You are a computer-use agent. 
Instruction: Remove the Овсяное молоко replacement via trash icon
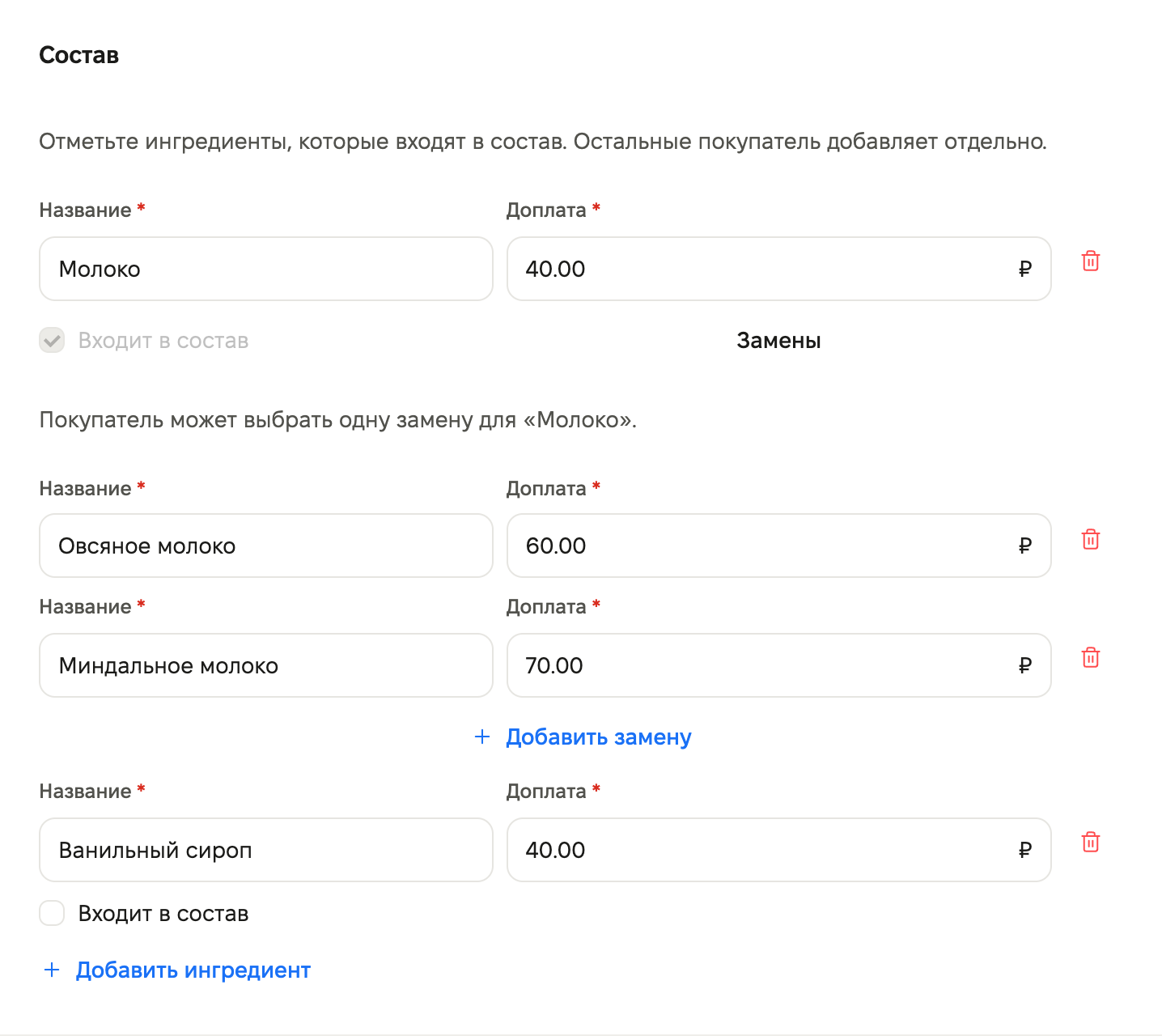pos(1091,540)
